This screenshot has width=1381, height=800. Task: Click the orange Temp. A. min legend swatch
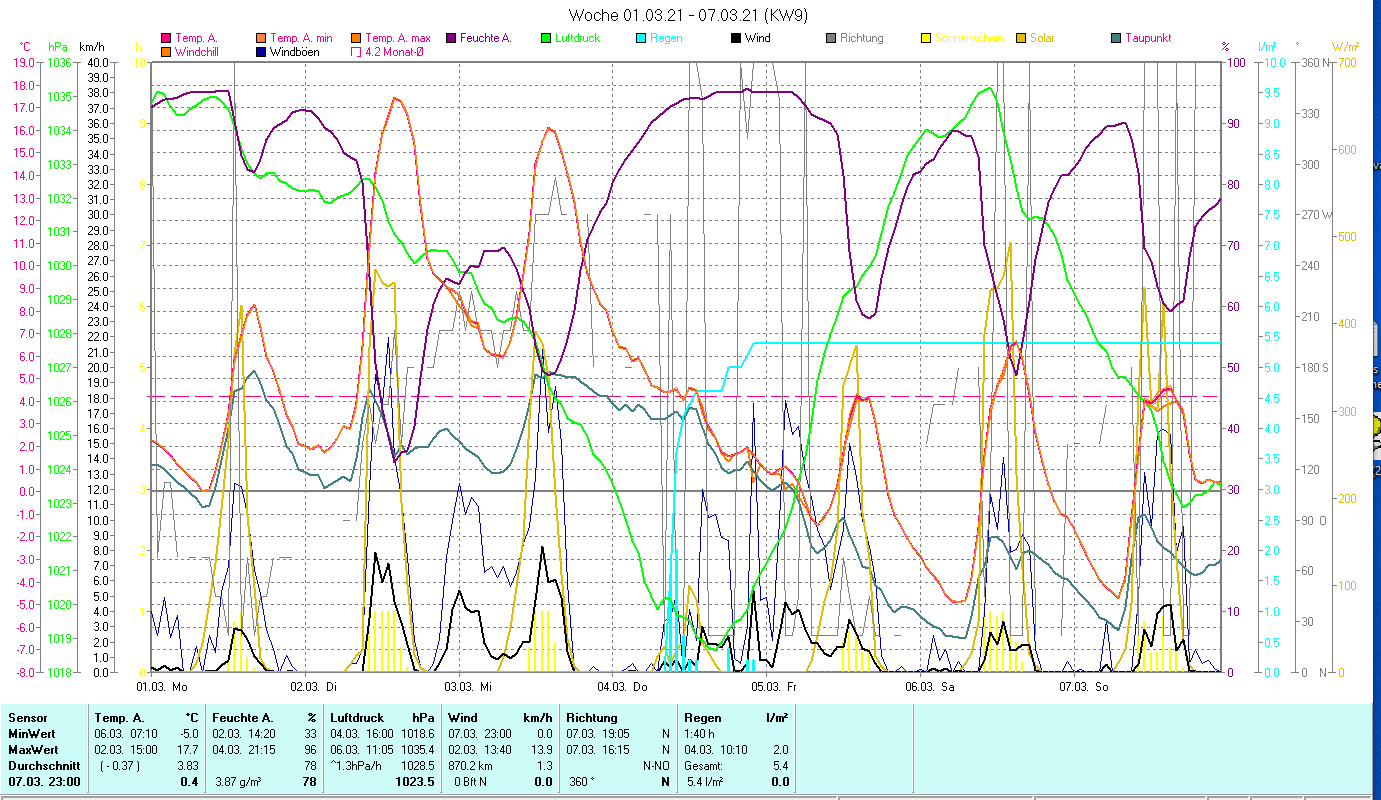click(x=261, y=38)
